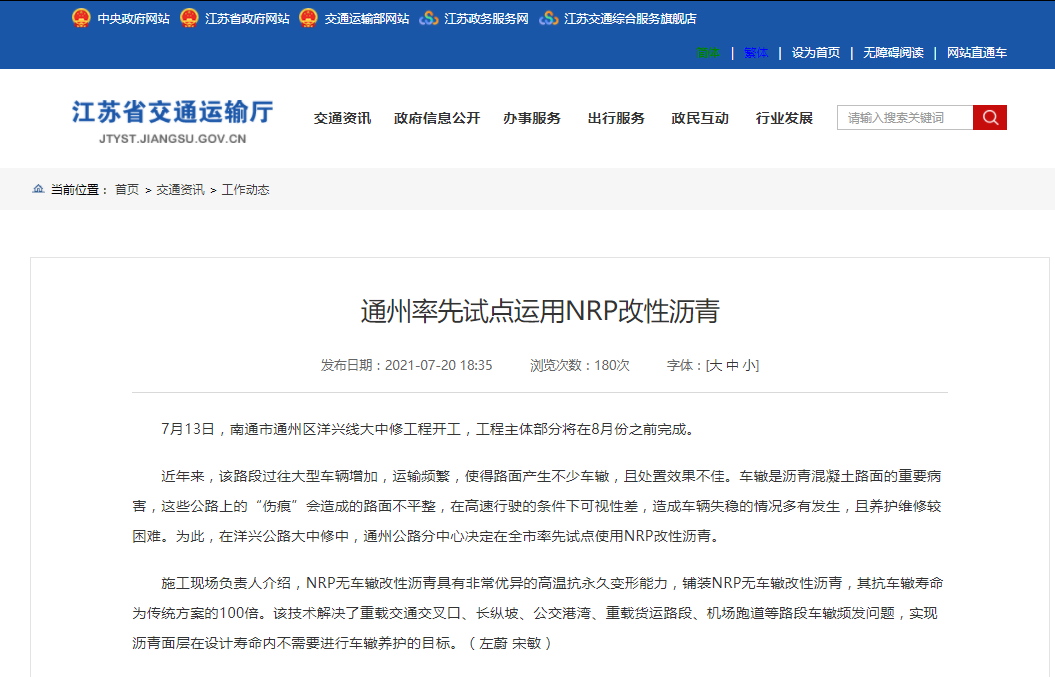Set article font size to 大

(715, 365)
